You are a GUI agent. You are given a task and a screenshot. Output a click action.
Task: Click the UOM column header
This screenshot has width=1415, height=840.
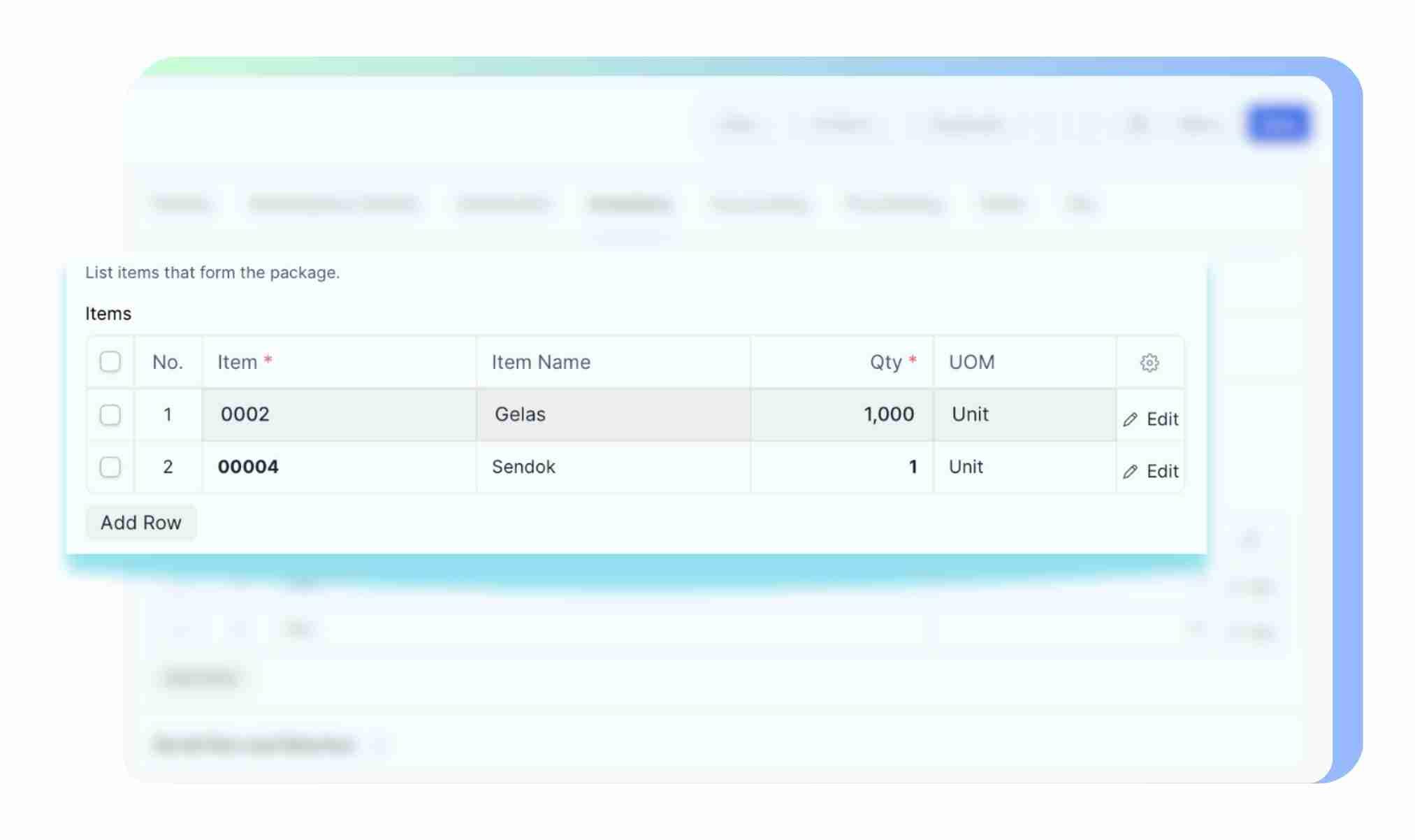(x=971, y=362)
